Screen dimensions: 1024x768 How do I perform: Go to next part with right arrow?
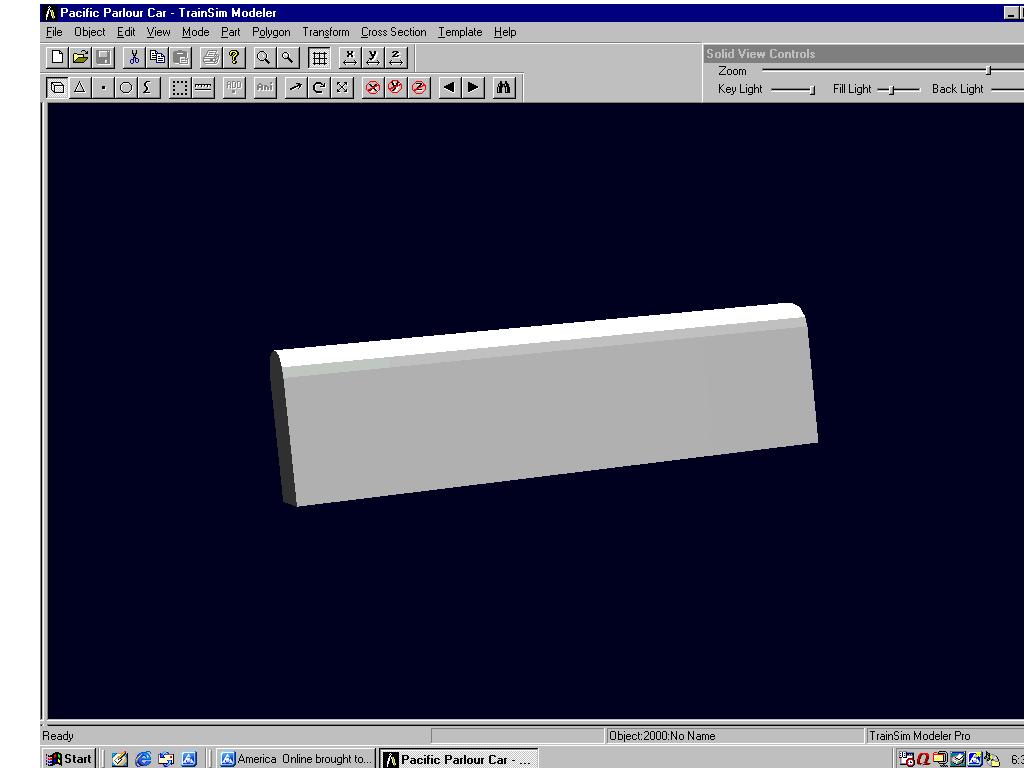pos(473,88)
